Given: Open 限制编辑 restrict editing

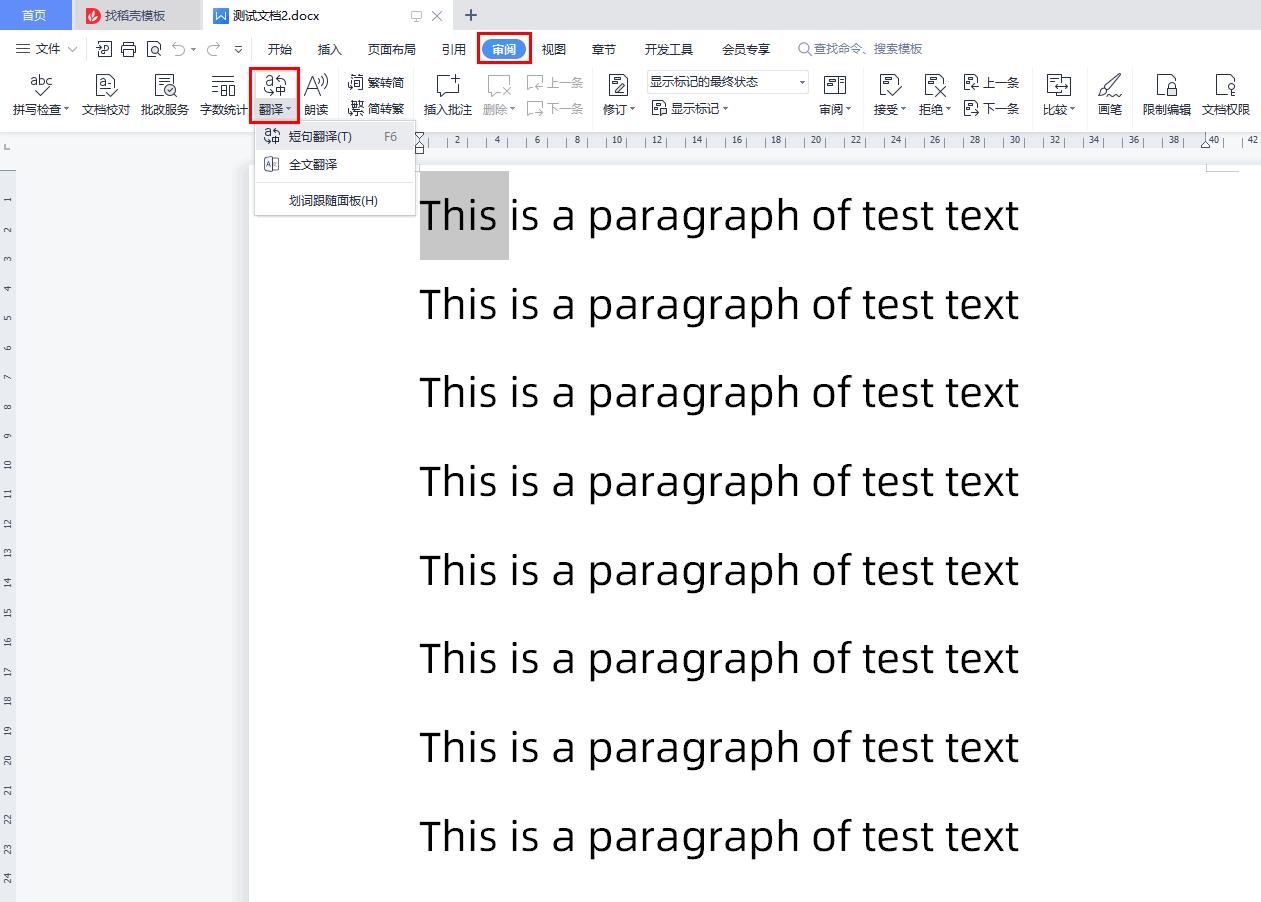Looking at the screenshot, I should [1167, 95].
